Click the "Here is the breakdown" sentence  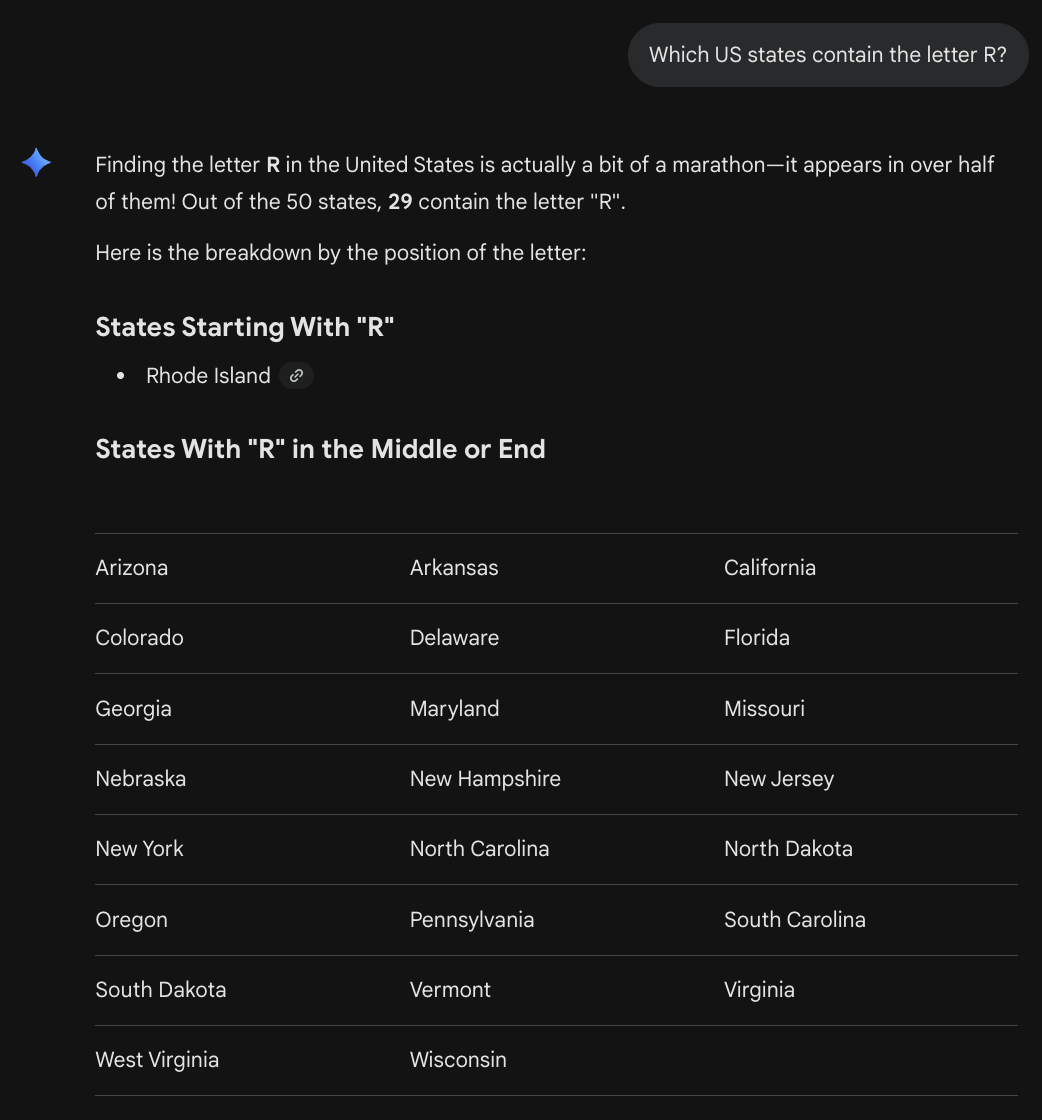click(x=340, y=253)
